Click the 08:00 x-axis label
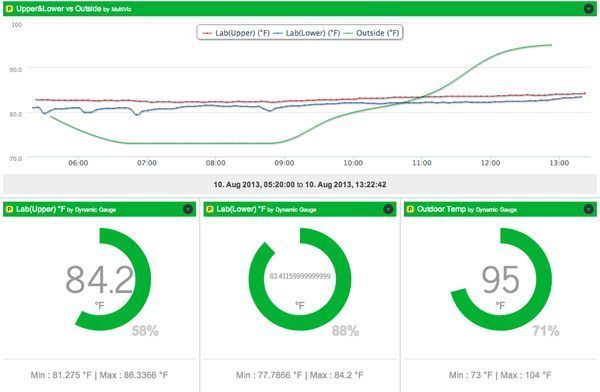The width and height of the screenshot is (600, 392). tap(216, 163)
